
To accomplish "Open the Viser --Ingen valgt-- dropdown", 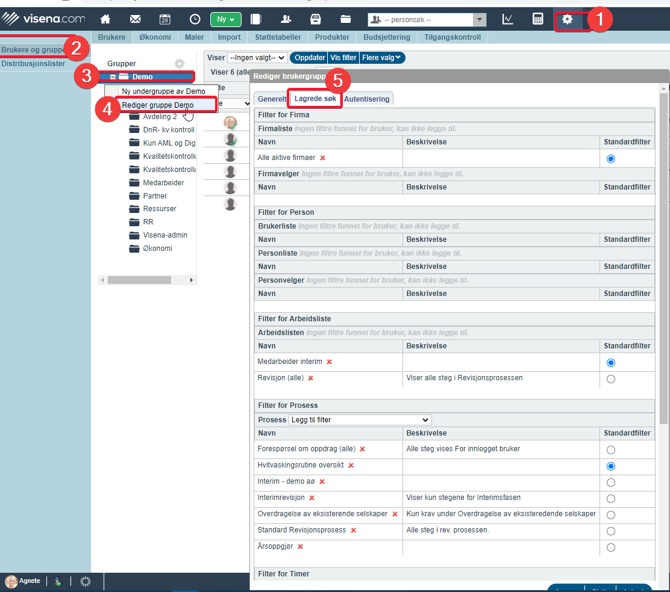I will (x=257, y=58).
